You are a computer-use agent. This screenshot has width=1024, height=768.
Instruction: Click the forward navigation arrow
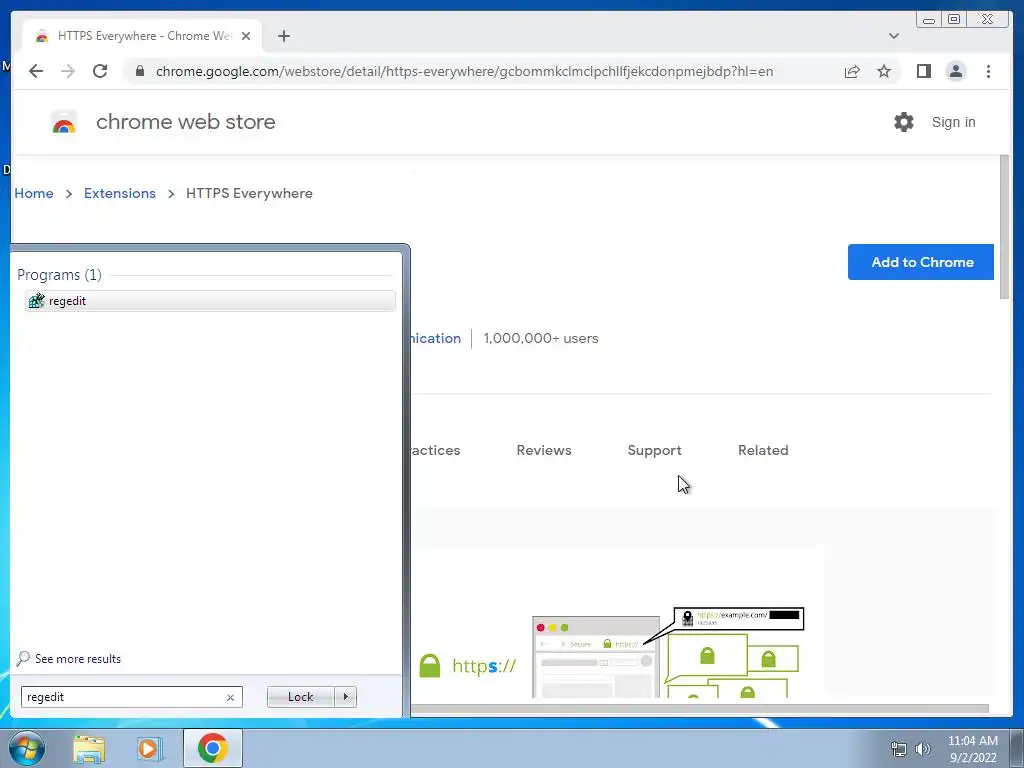coord(68,71)
